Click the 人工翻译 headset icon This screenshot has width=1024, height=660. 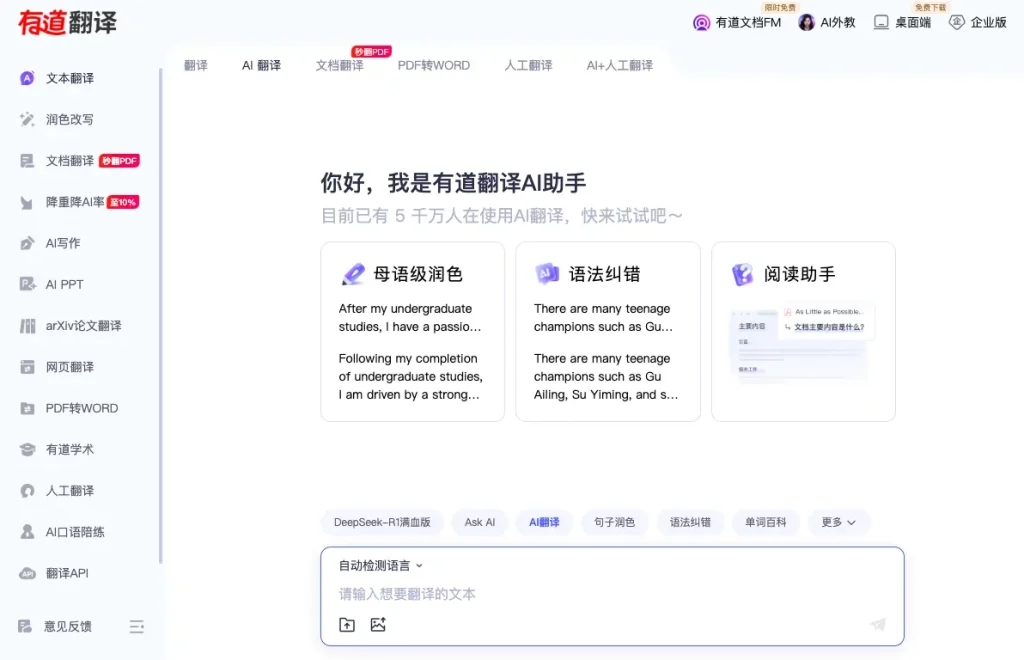27,491
